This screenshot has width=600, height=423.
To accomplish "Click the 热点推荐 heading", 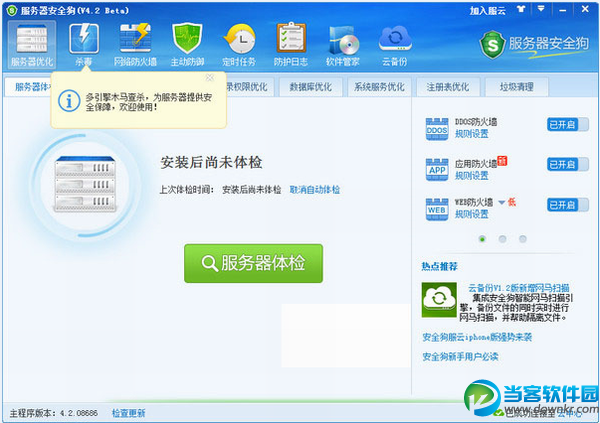I will [439, 266].
